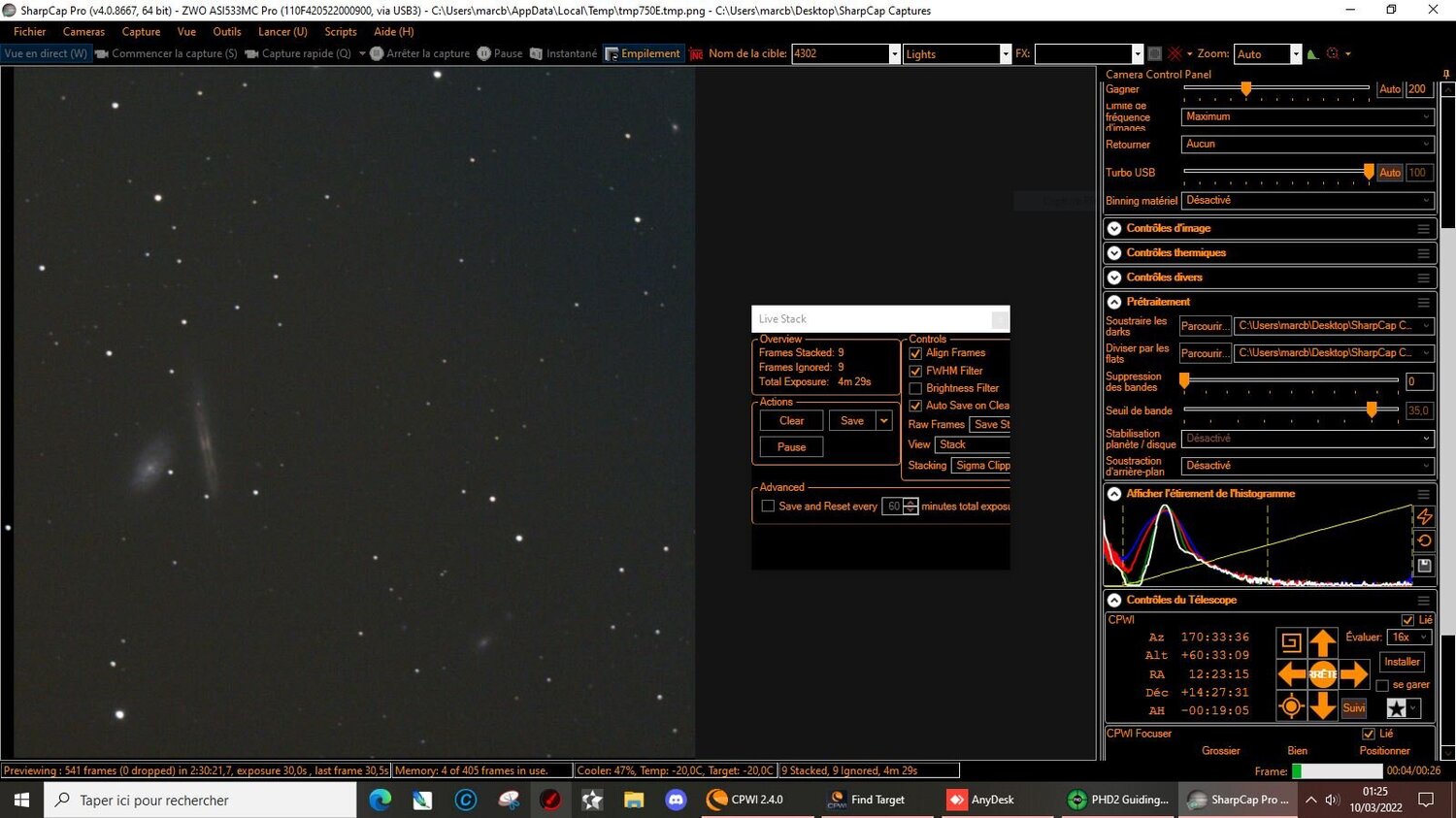This screenshot has height=818, width=1456.
Task: Enable the Brightness Filter checkbox
Action: point(915,388)
